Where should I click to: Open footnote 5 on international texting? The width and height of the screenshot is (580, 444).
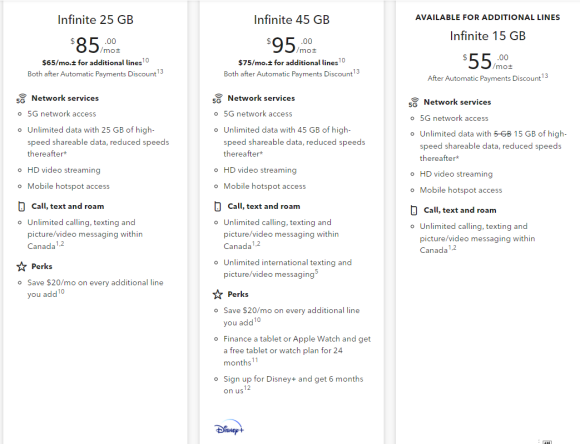(x=316, y=272)
